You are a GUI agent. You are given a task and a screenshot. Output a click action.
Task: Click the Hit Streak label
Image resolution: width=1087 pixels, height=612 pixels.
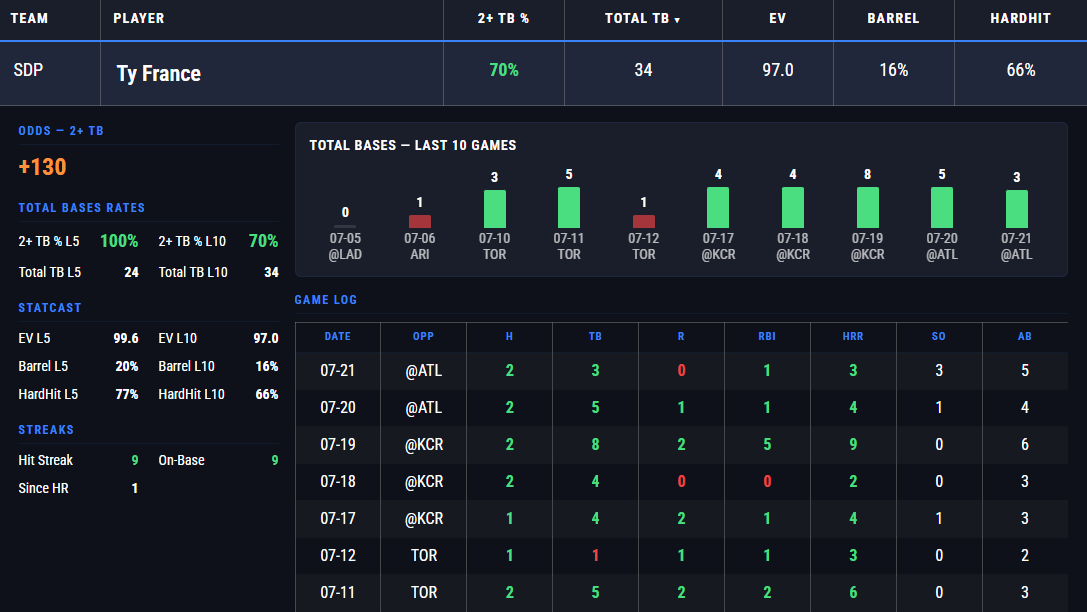tap(46, 460)
